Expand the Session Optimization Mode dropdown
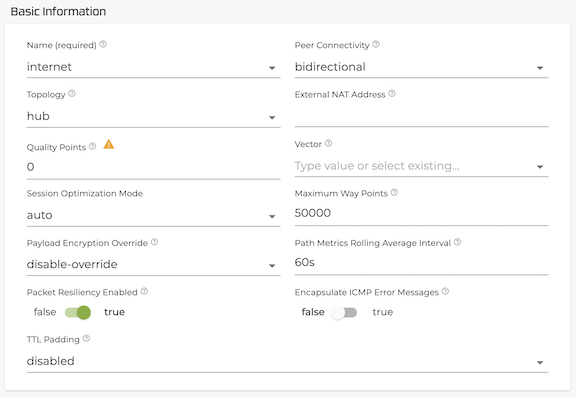Viewport: 576px width, 397px height. coord(153,215)
